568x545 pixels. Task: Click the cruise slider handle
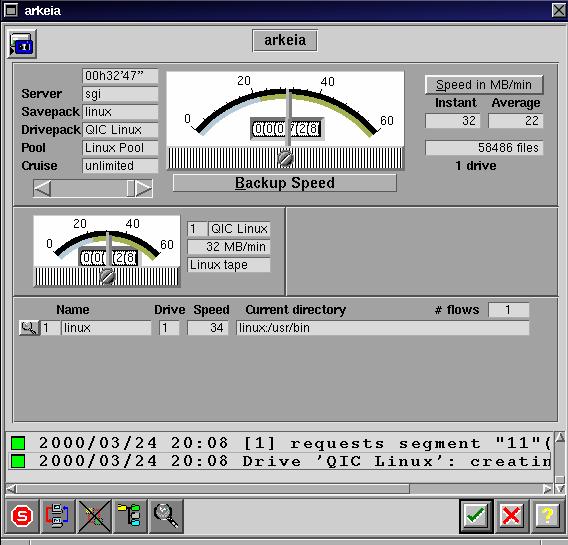pyautogui.click(x=130, y=189)
